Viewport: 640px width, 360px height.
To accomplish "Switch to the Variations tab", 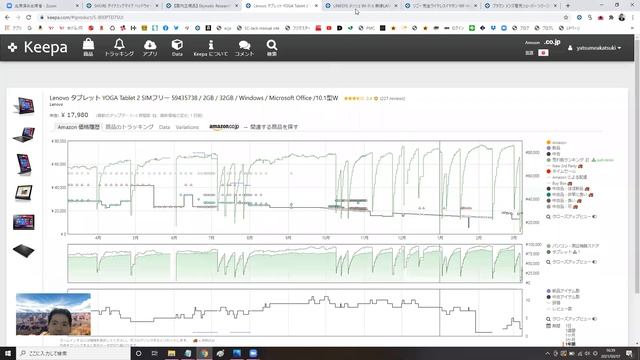I will point(187,127).
